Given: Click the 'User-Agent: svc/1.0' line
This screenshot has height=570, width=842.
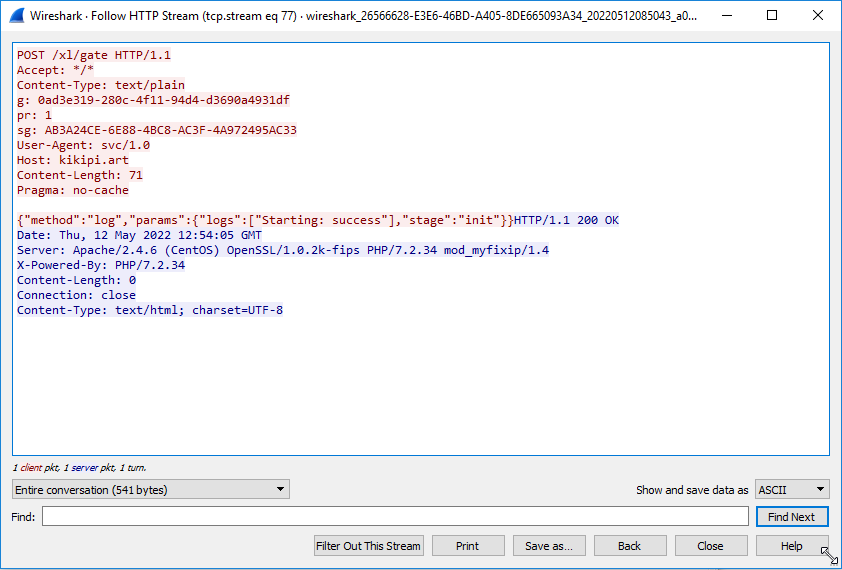Looking at the screenshot, I should 83,145.
